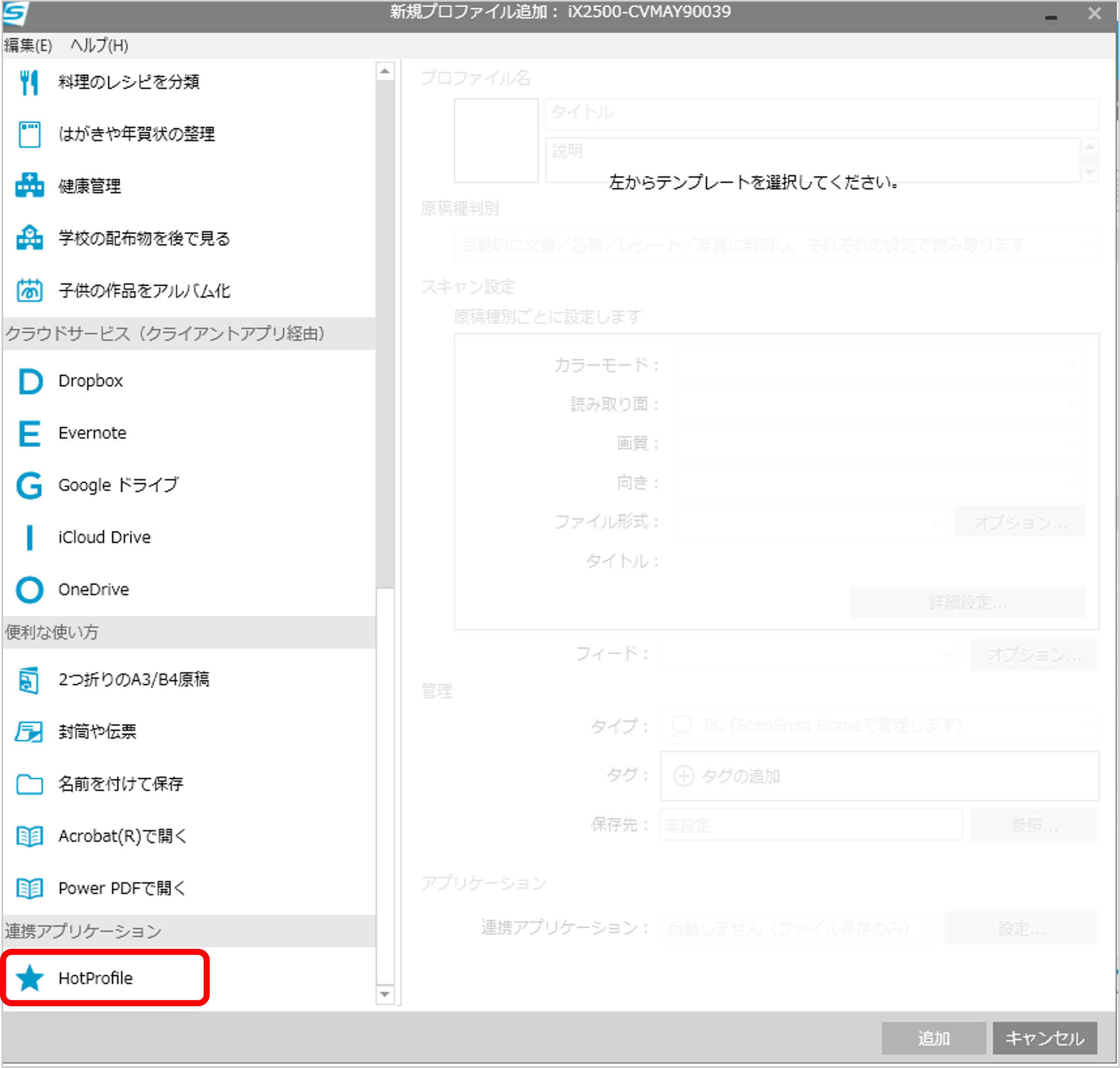
Task: Choose 学校の配布物を後で見る template
Action: click(x=144, y=238)
